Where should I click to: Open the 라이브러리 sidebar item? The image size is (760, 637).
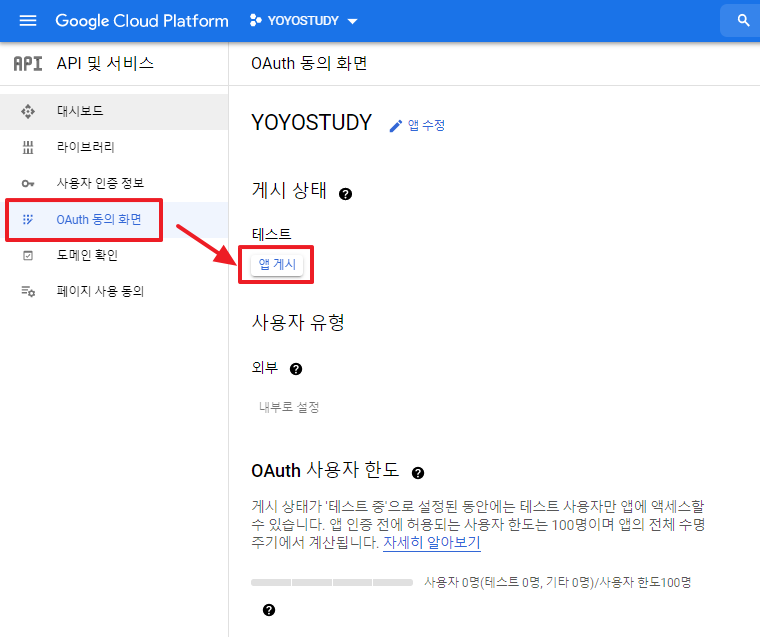point(114,147)
